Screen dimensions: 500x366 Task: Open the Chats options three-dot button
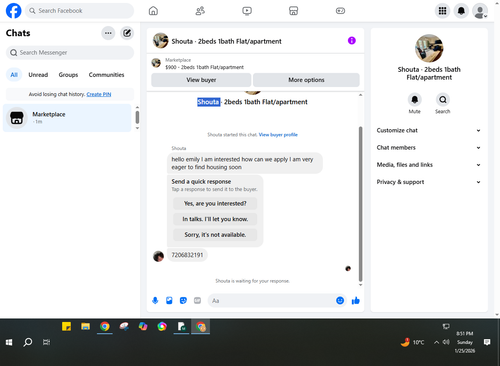pyautogui.click(x=108, y=33)
